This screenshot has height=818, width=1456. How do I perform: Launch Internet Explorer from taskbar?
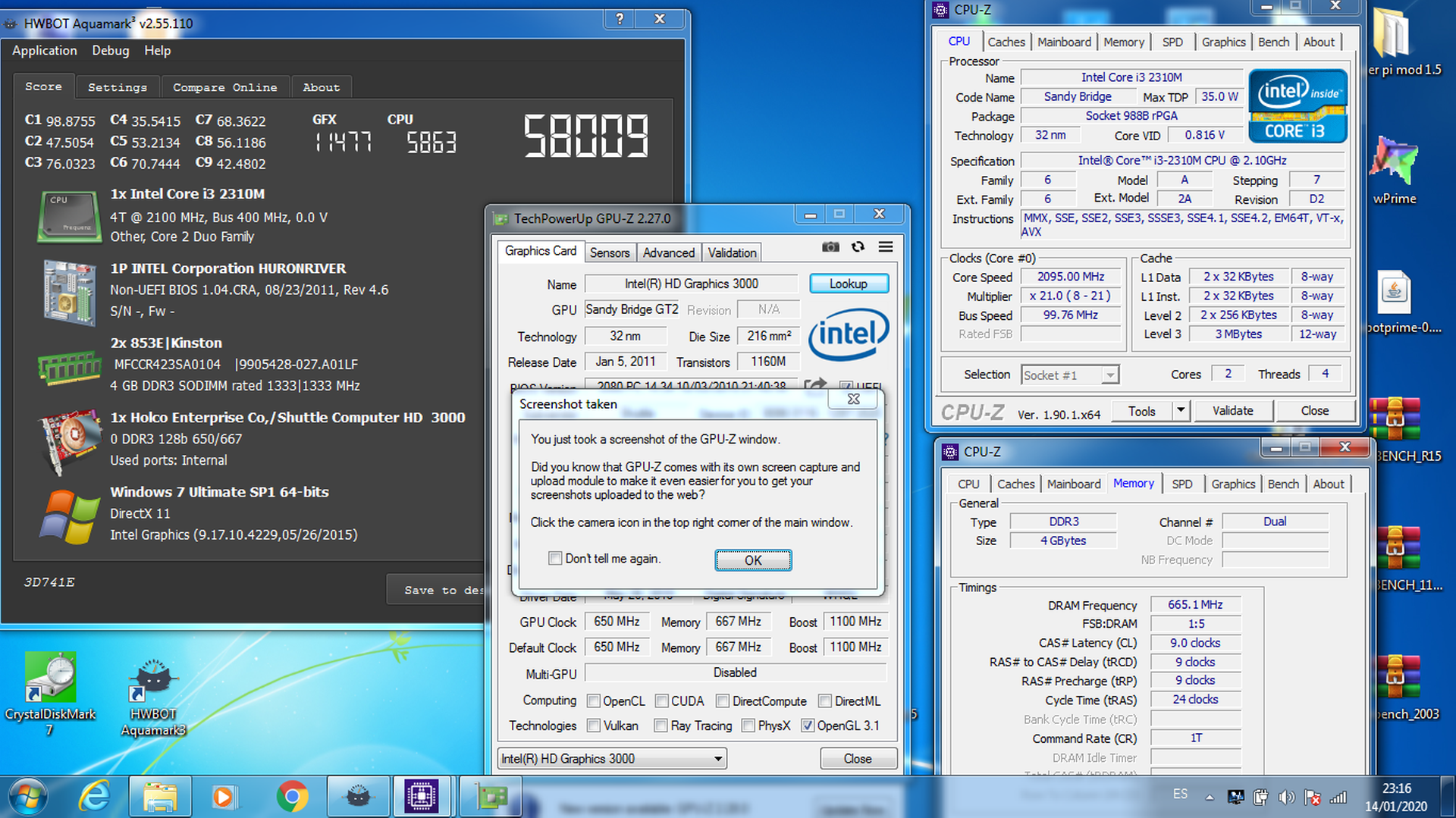tap(95, 797)
